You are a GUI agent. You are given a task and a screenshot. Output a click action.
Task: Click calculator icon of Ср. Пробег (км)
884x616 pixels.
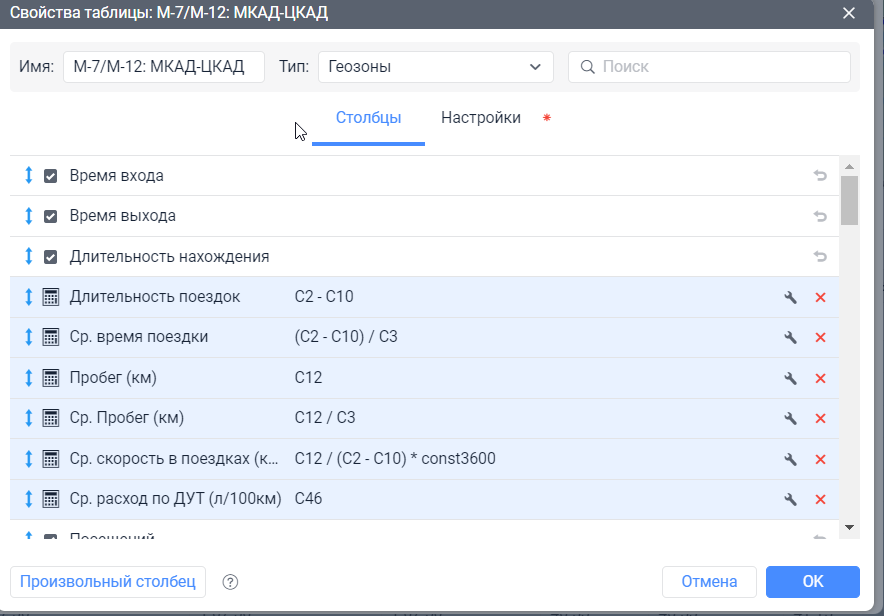[51, 419]
